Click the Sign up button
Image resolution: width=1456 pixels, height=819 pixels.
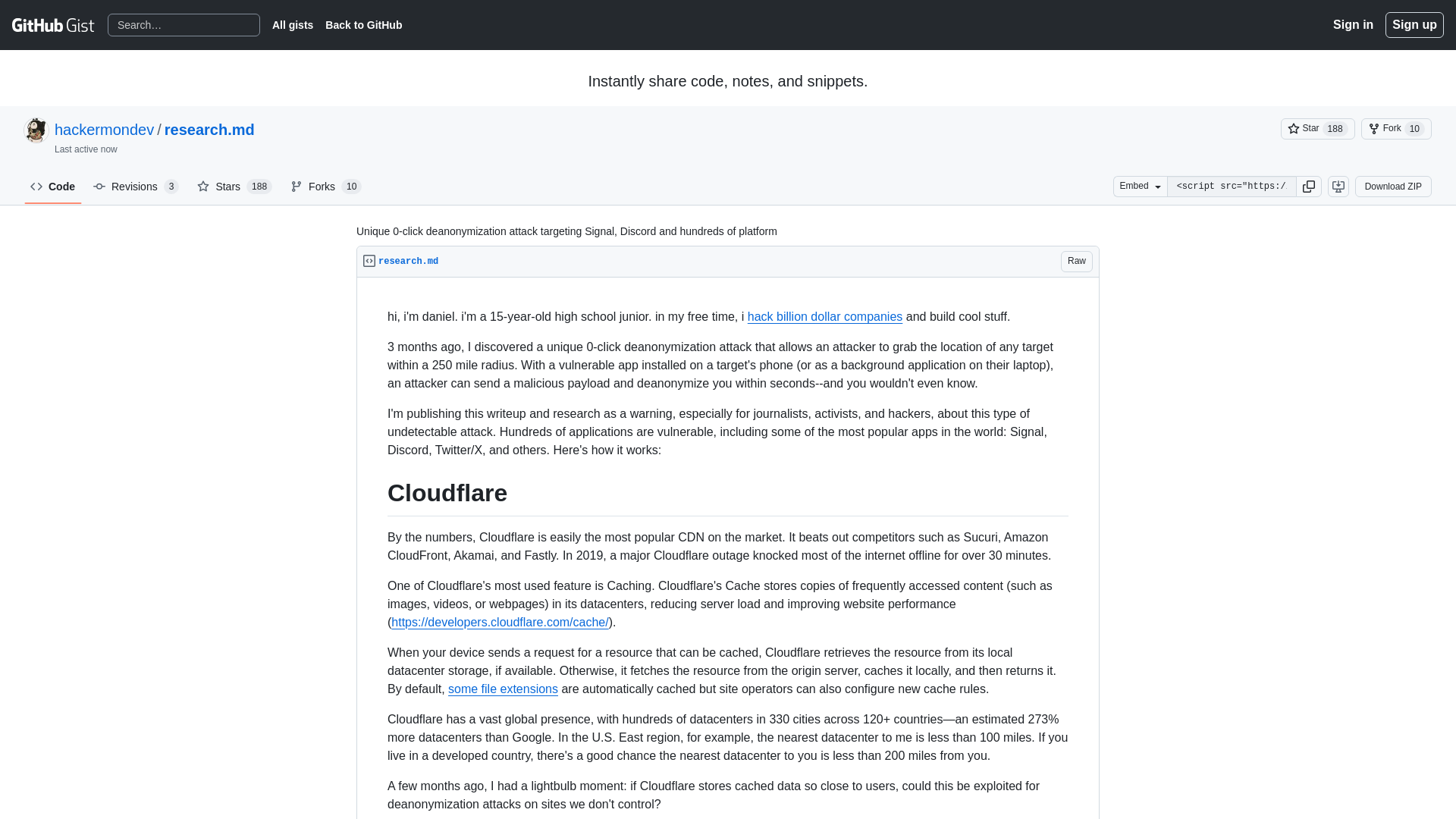tap(1414, 25)
